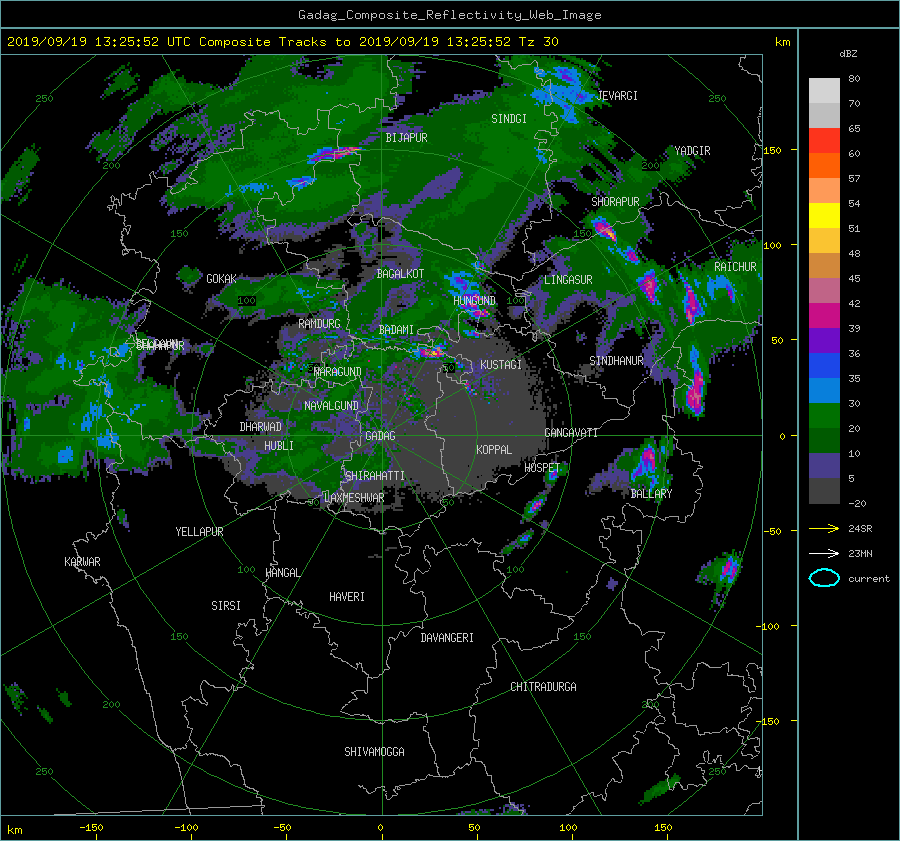This screenshot has width=900, height=841.
Task: Click the '-150' tick on the bottom axis
Action: point(91,827)
